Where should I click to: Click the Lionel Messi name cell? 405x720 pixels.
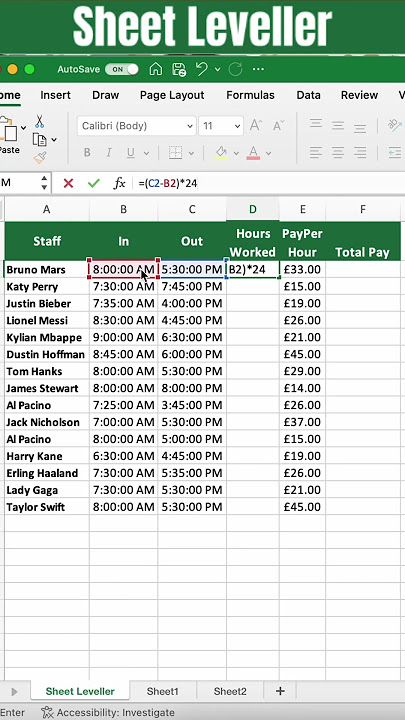point(47,321)
